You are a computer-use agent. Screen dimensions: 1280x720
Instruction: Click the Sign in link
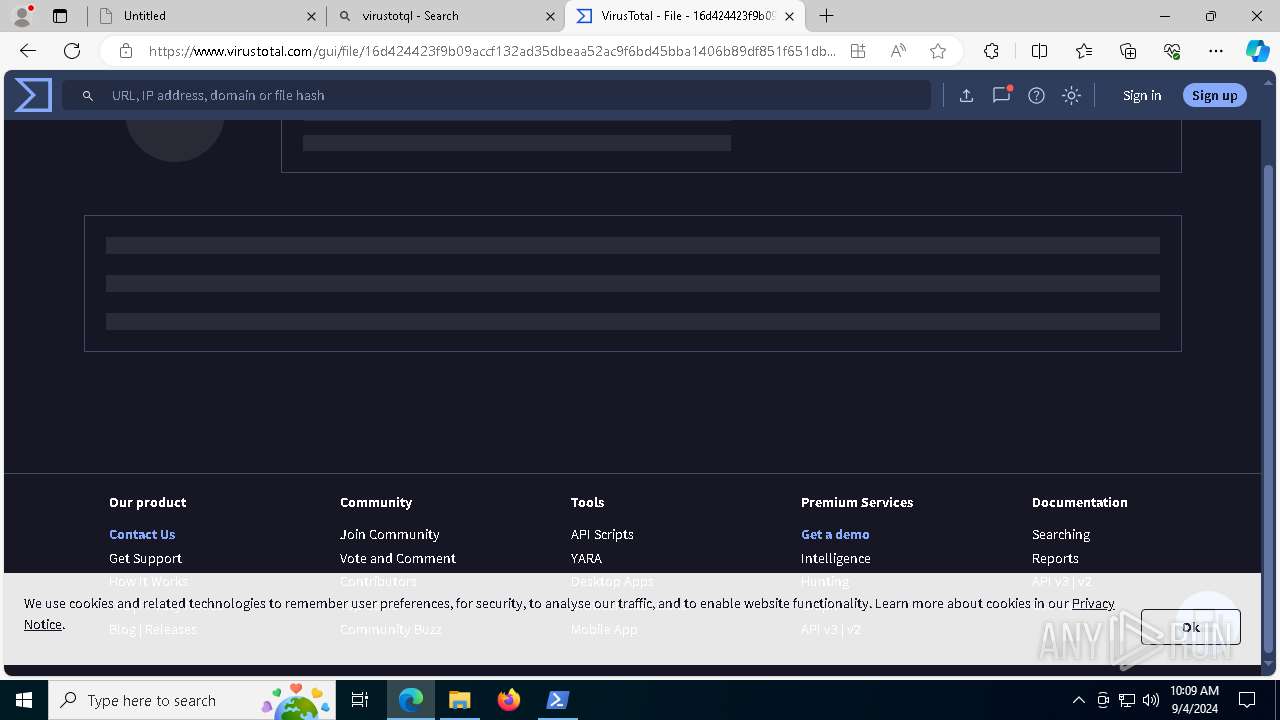pyautogui.click(x=1142, y=96)
